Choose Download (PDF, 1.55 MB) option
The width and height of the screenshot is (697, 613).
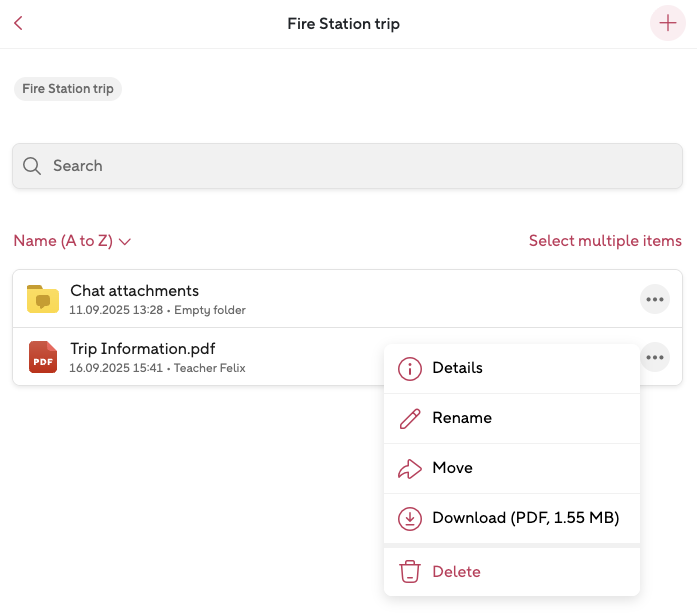(x=525, y=518)
